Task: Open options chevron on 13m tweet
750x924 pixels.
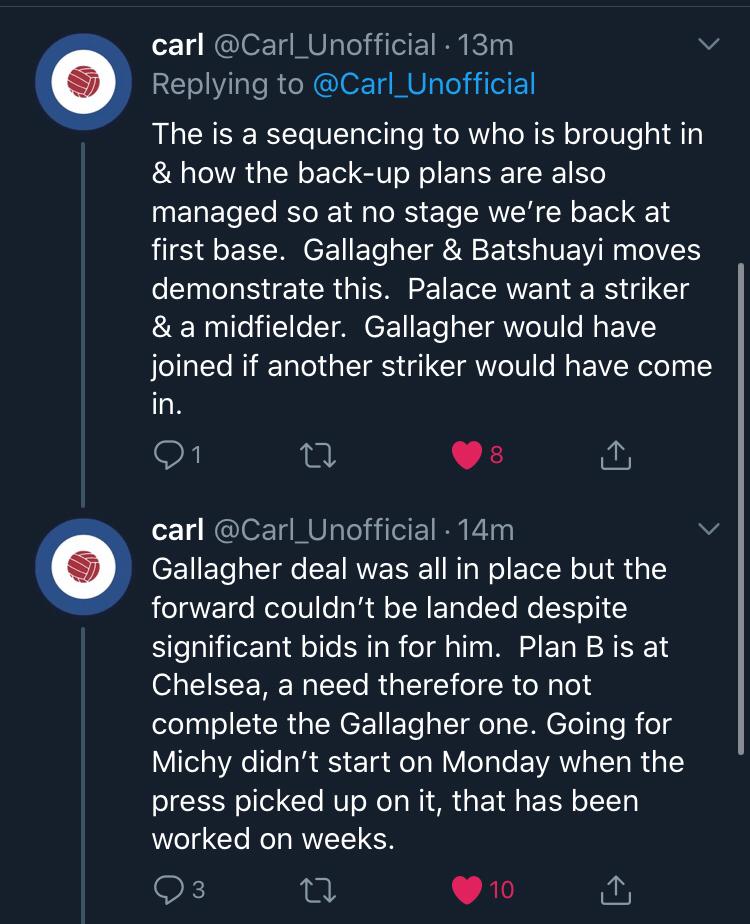Action: click(708, 45)
